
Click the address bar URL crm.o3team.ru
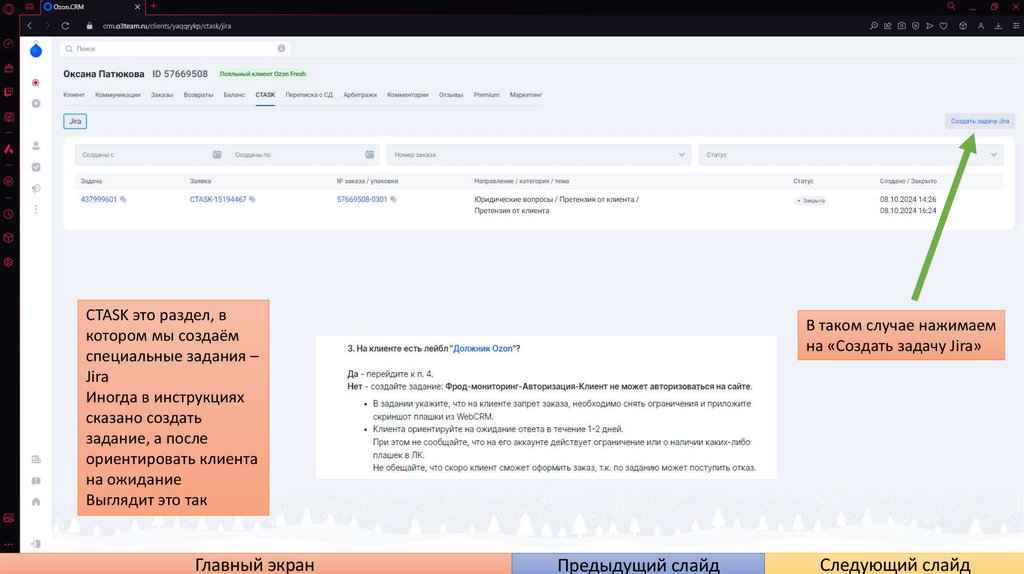click(167, 26)
